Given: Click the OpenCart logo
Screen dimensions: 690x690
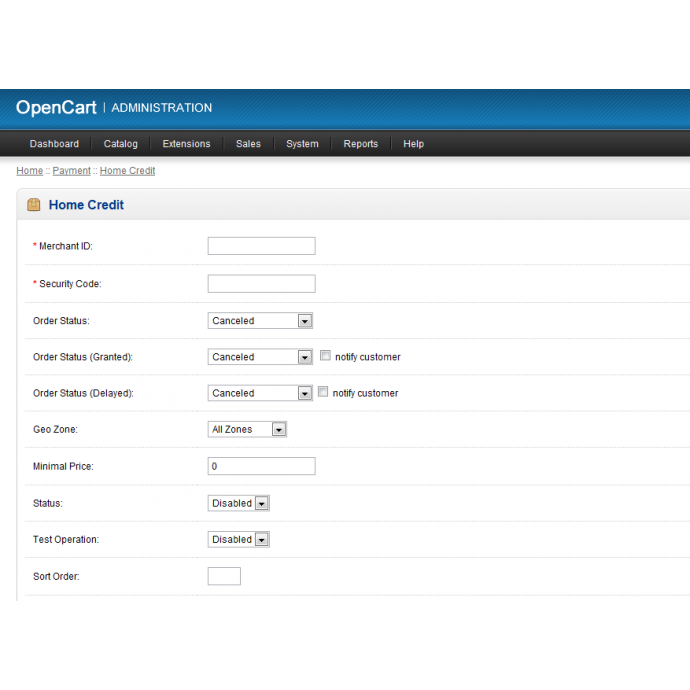Looking at the screenshot, I should pyautogui.click(x=56, y=107).
